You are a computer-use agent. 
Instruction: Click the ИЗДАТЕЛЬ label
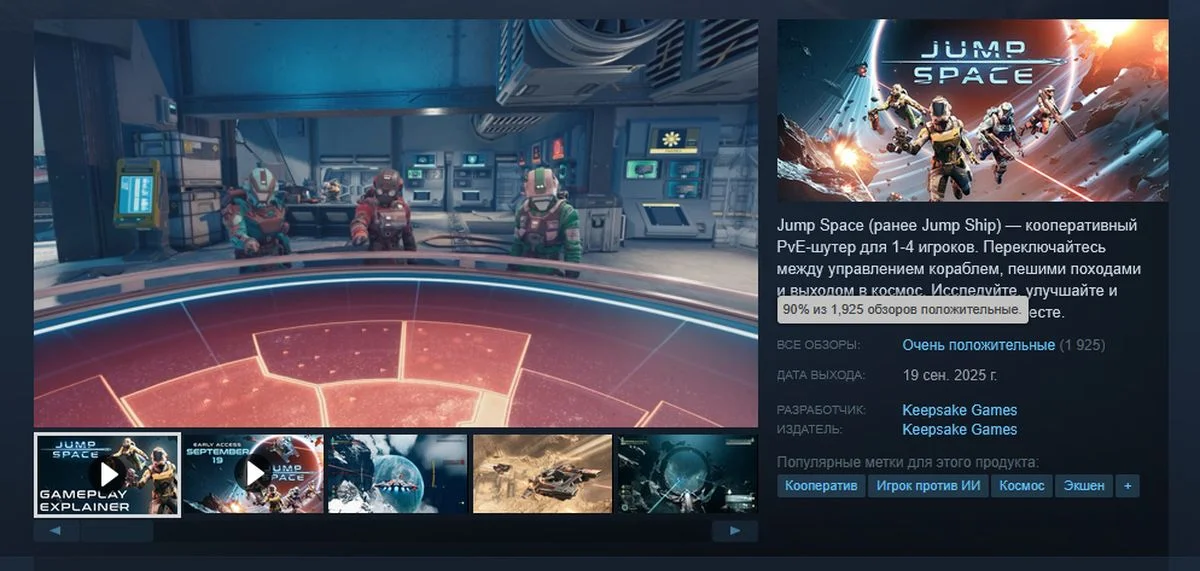(810, 430)
